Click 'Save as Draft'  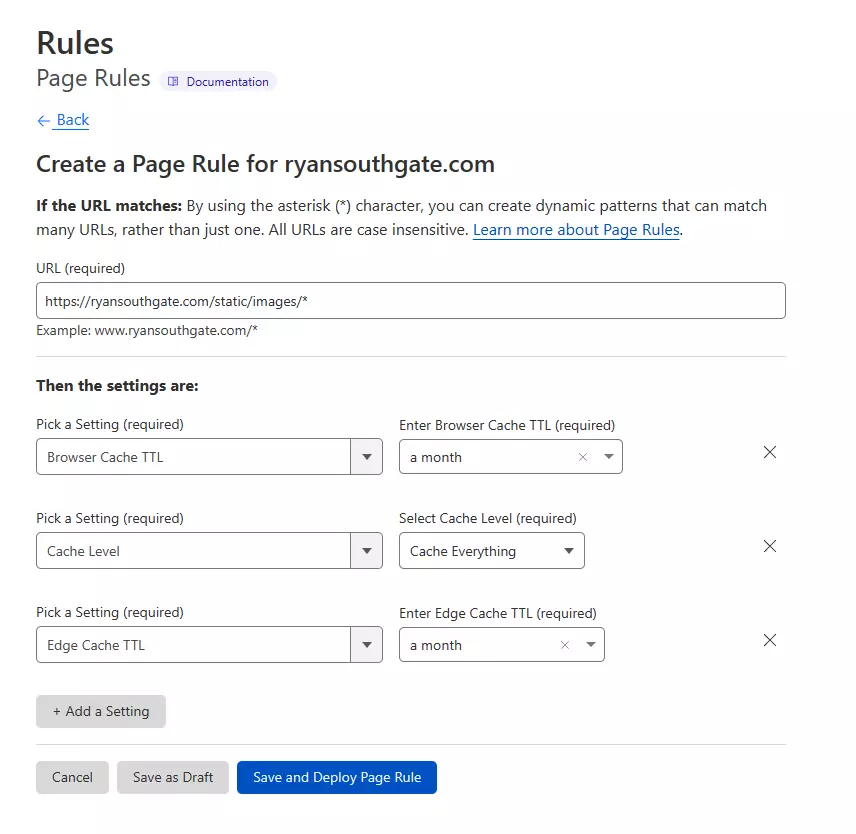click(172, 777)
